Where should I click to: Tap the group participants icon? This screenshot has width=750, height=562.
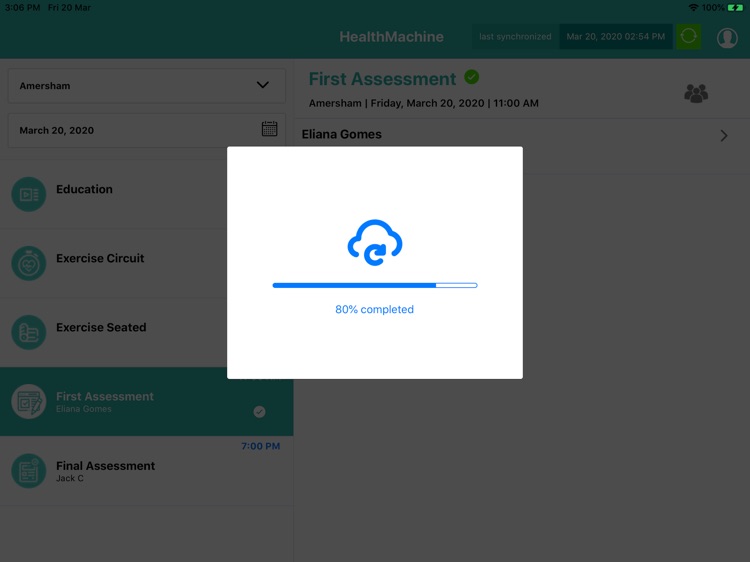[x=696, y=93]
